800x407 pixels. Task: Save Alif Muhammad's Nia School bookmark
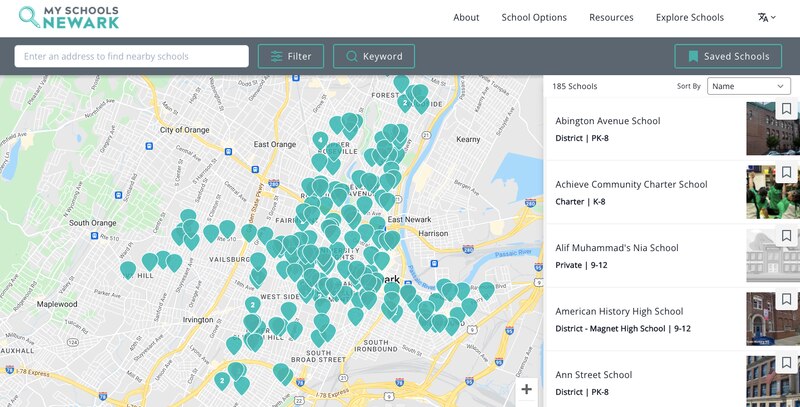coord(786,236)
